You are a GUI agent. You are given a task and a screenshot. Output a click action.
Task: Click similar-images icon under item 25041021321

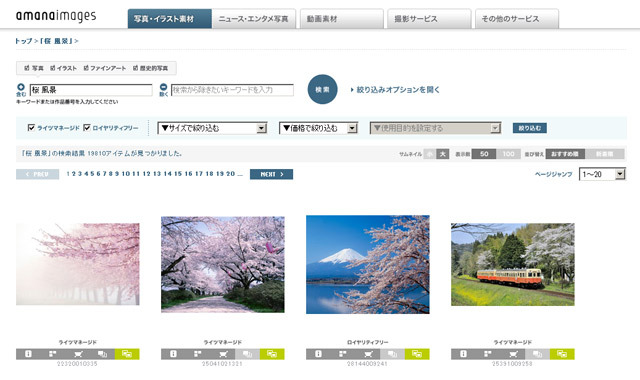point(198,354)
